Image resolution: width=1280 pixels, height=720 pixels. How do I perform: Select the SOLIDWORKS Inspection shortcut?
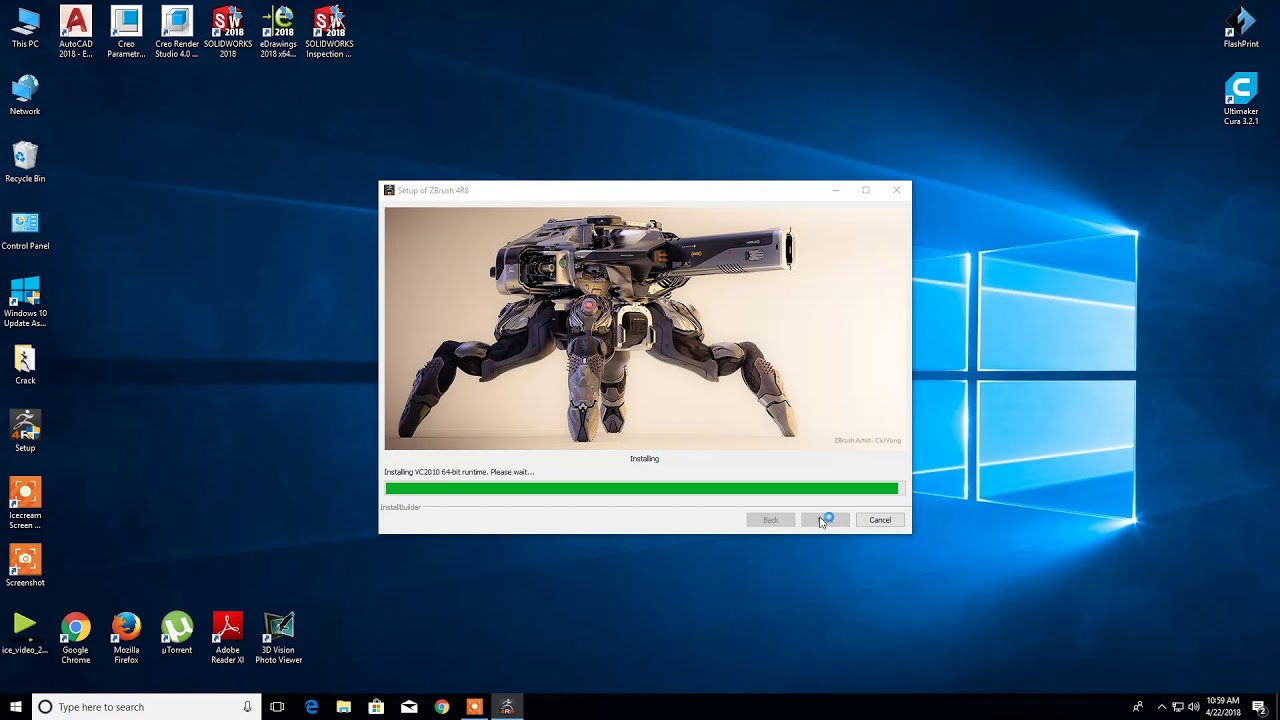(x=329, y=32)
